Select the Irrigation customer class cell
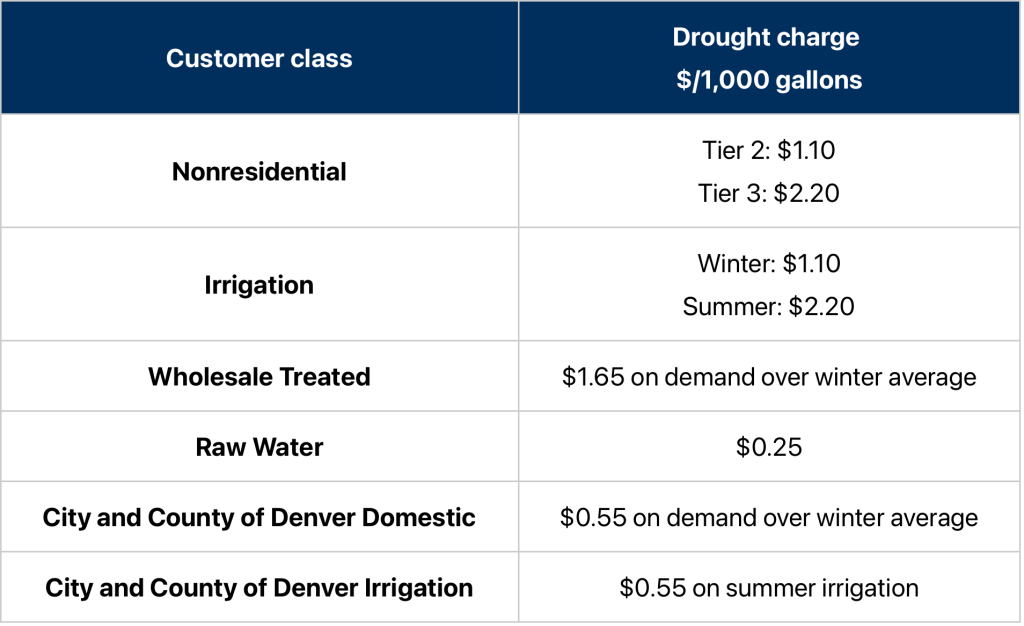The width and height of the screenshot is (1024, 626). point(259,285)
